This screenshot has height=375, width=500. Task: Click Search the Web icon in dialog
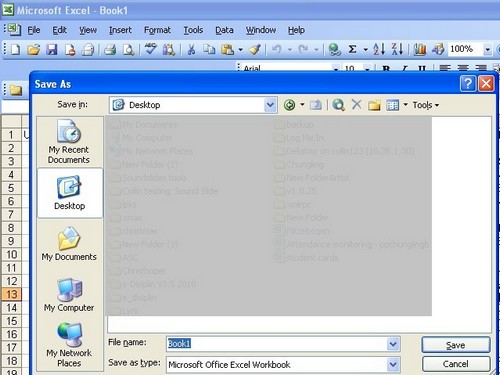coord(338,105)
